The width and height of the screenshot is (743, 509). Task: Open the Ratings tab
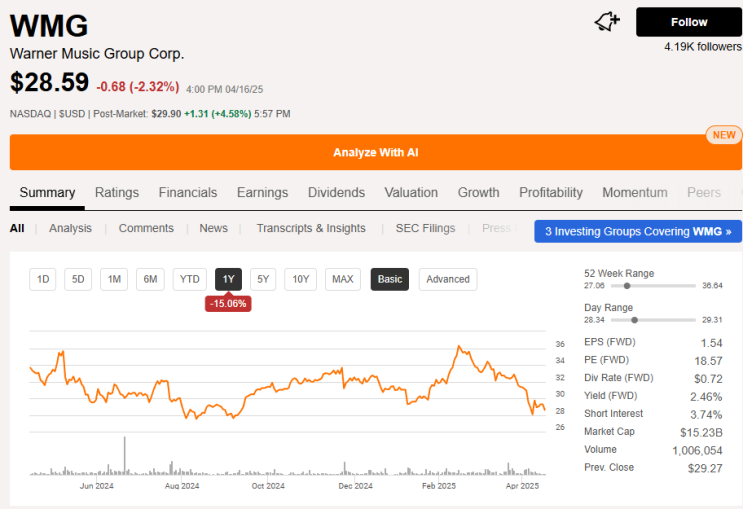click(x=117, y=193)
